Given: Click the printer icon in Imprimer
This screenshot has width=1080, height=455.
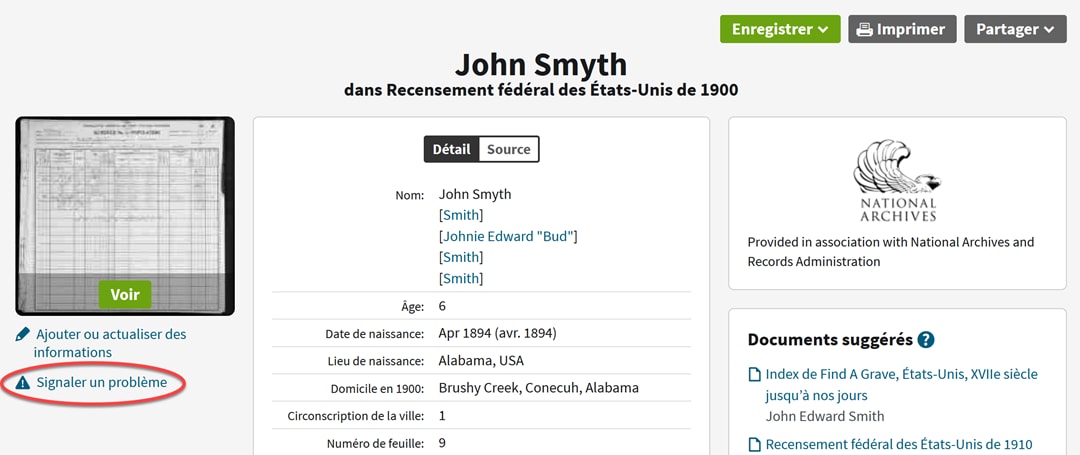Looking at the screenshot, I should pos(864,30).
